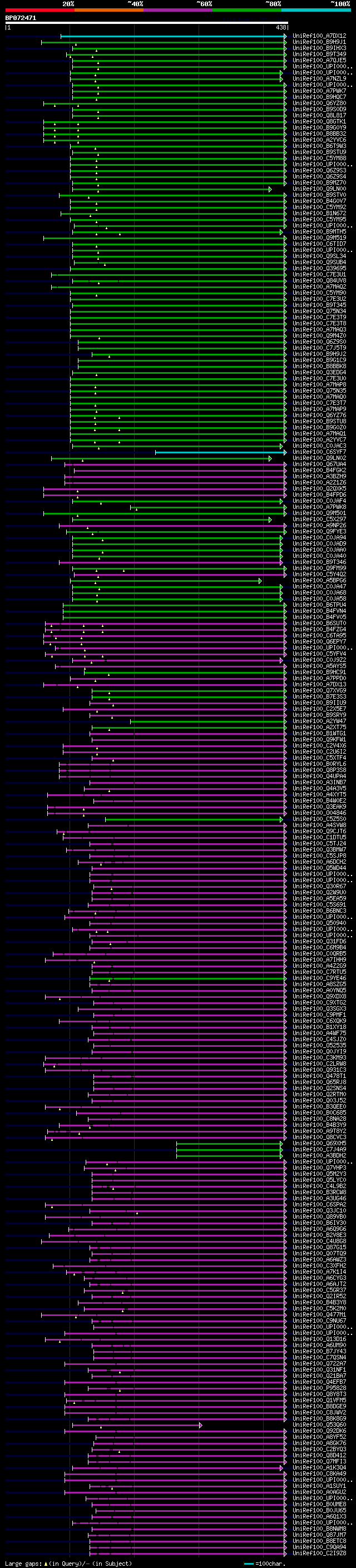Image resolution: width=356 pixels, height=1568 pixels.
Task: Select the UniRef100_A7DX13 label
Action: point(319,685)
